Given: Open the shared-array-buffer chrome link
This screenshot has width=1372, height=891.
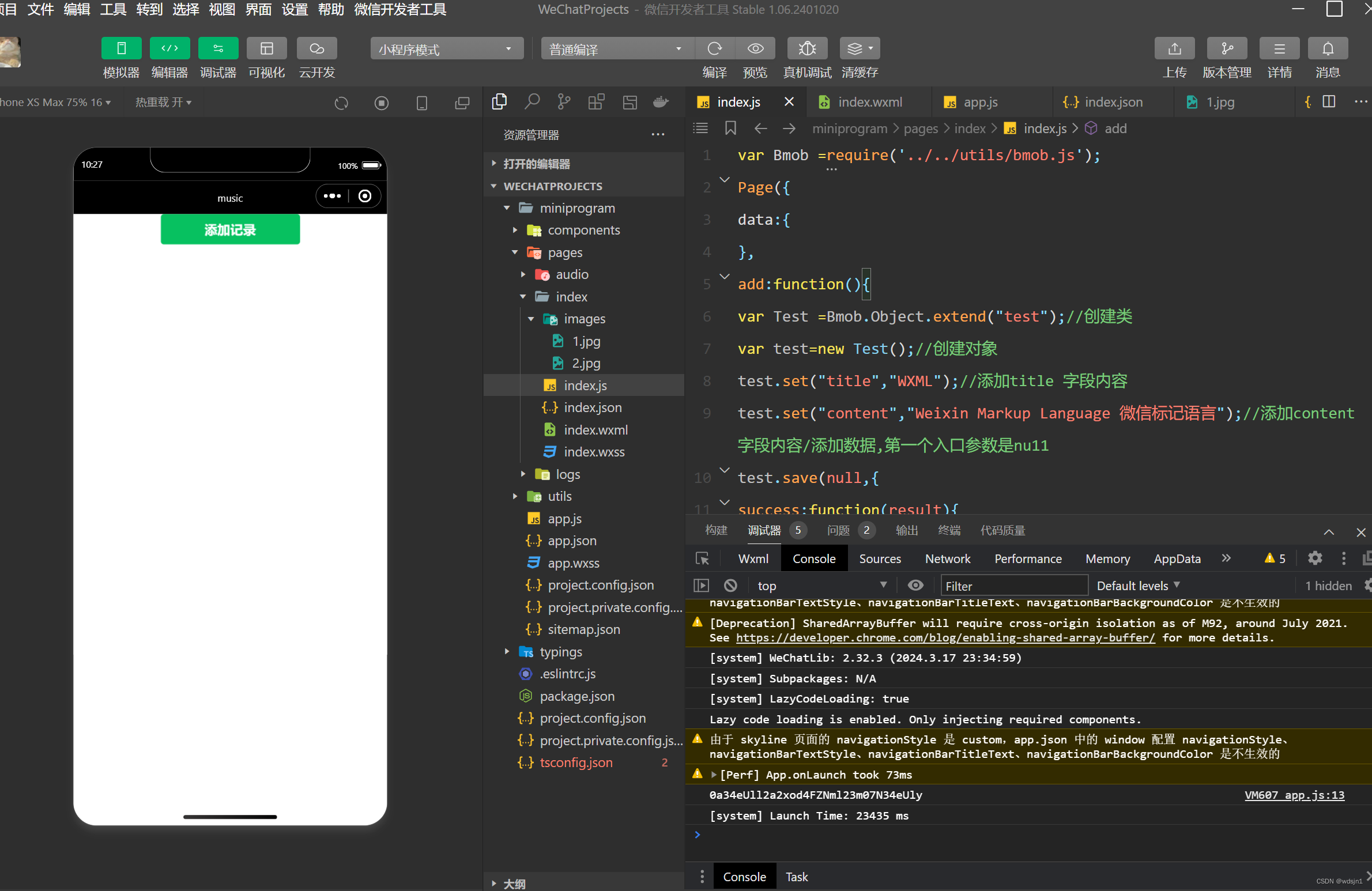Looking at the screenshot, I should click(x=945, y=637).
